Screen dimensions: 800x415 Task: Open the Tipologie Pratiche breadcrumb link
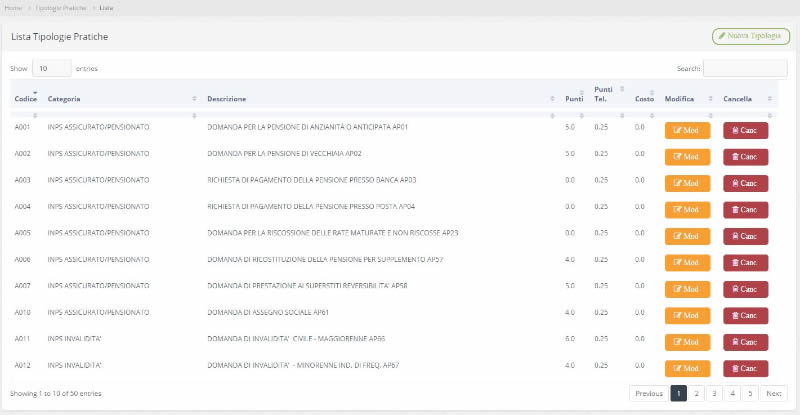[61, 8]
